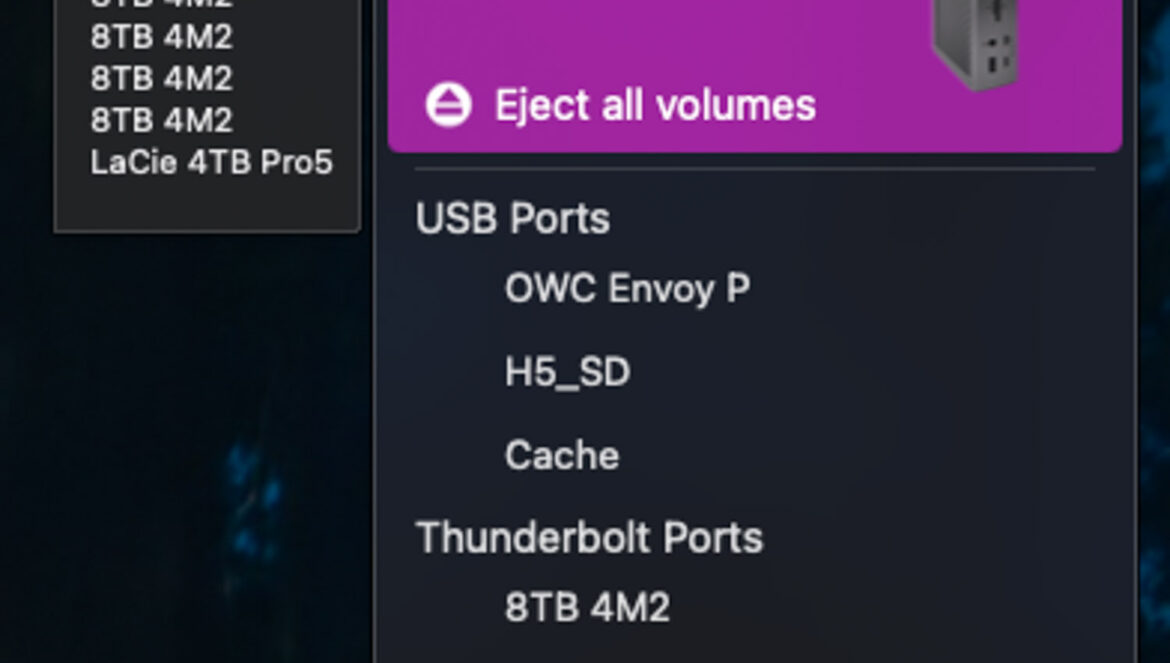Click the divider line above USB Ports
Image resolution: width=1170 pixels, height=663 pixels.
755,169
